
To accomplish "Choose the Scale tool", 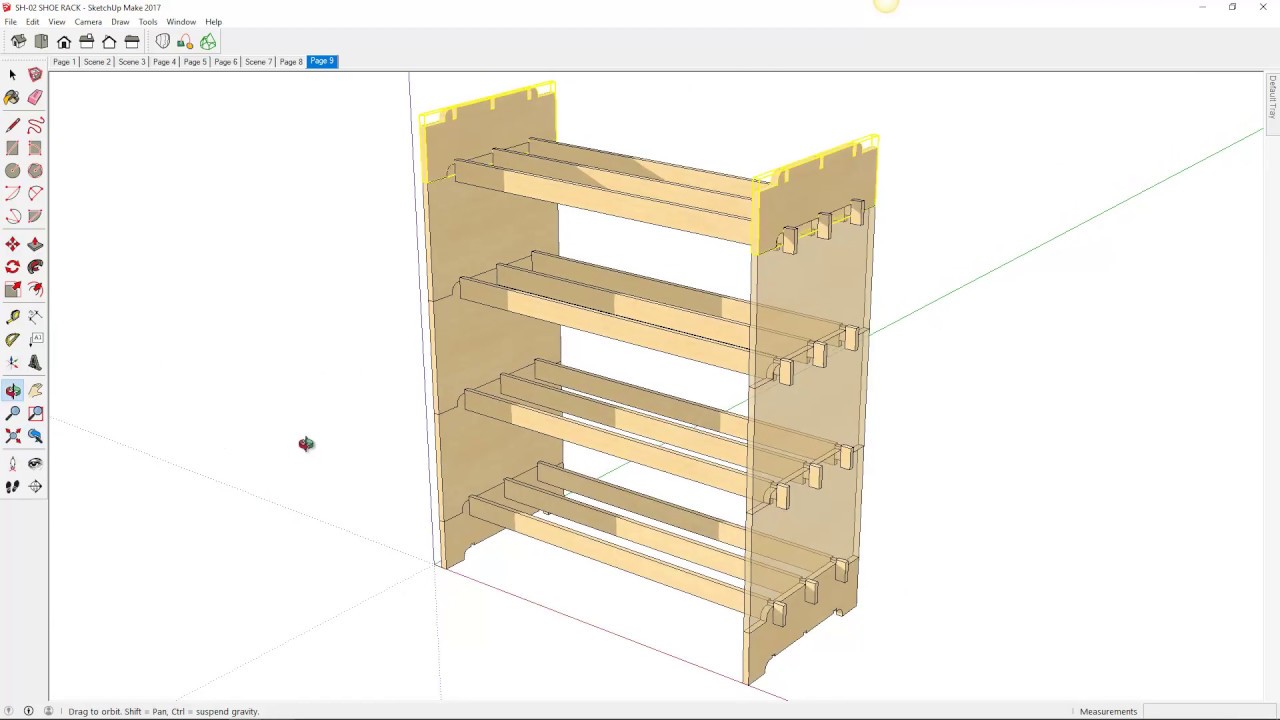I will [x=12, y=290].
